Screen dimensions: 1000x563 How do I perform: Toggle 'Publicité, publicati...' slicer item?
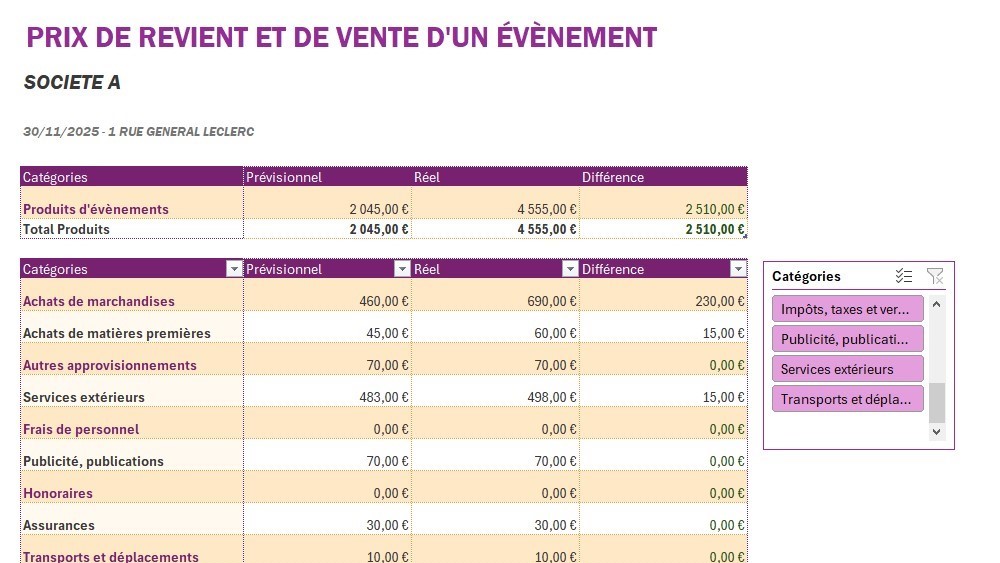(847, 339)
